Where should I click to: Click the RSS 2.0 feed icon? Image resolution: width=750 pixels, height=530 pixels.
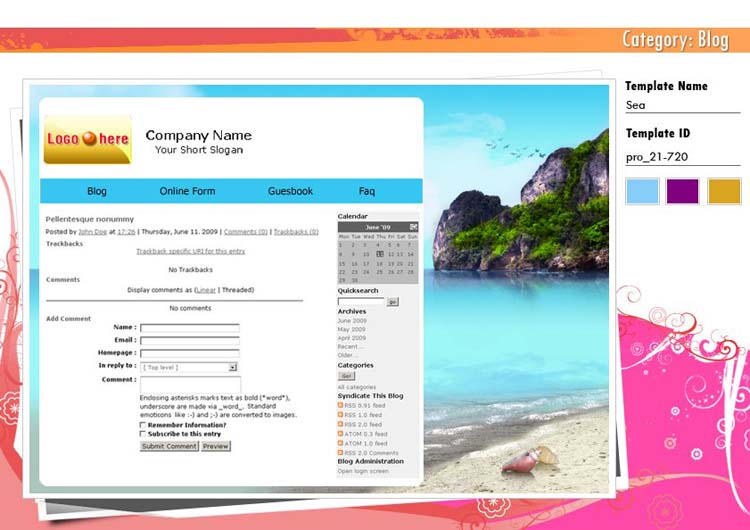(x=341, y=424)
